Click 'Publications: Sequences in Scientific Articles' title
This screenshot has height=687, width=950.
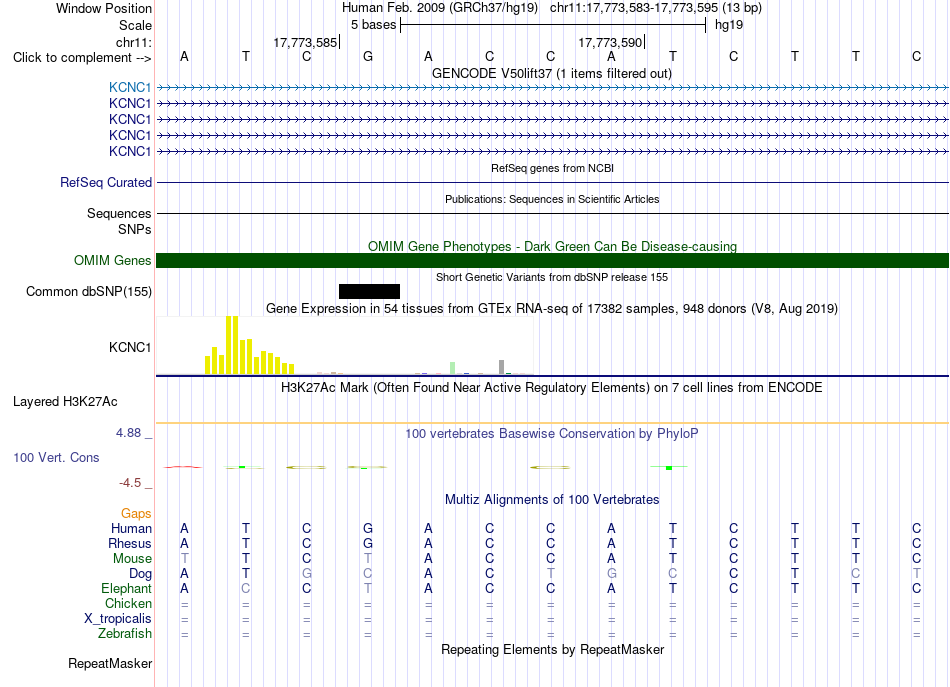coord(552,199)
